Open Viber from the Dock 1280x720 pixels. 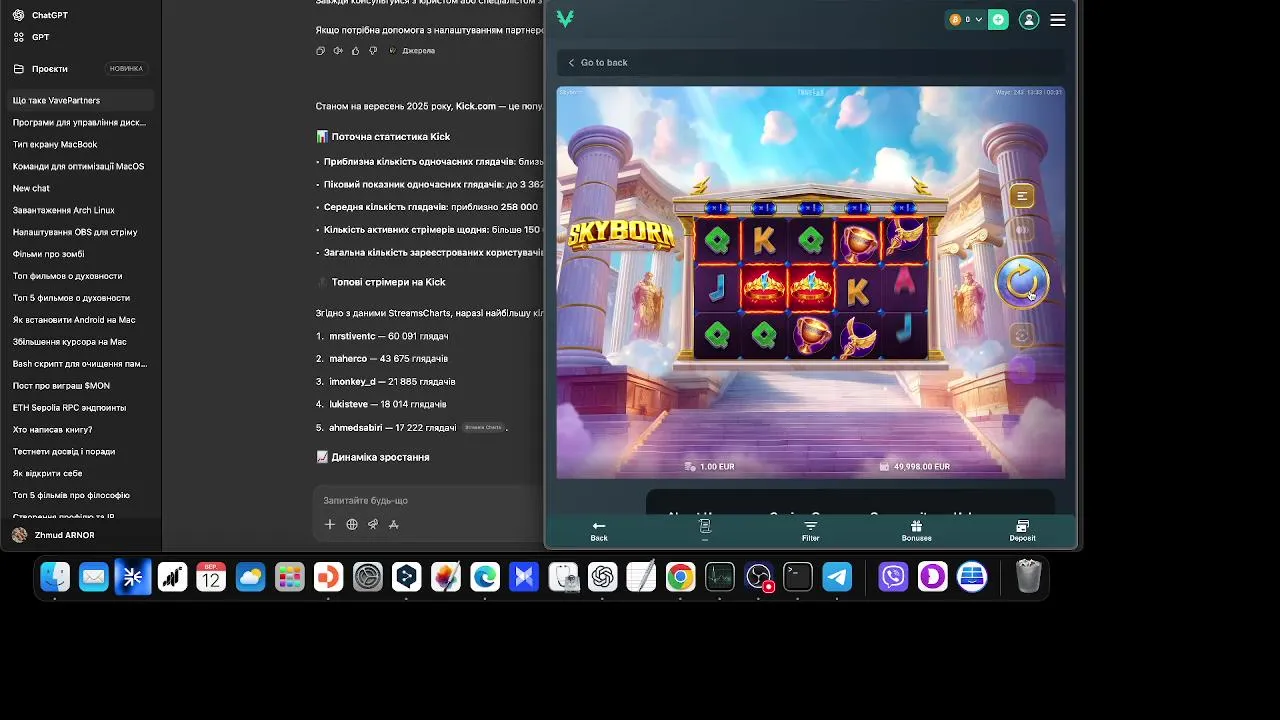(x=893, y=577)
